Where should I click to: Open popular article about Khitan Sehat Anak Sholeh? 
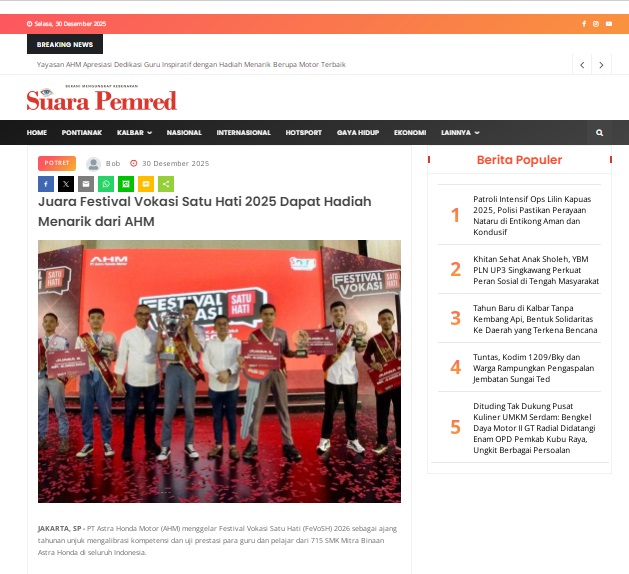click(x=536, y=269)
